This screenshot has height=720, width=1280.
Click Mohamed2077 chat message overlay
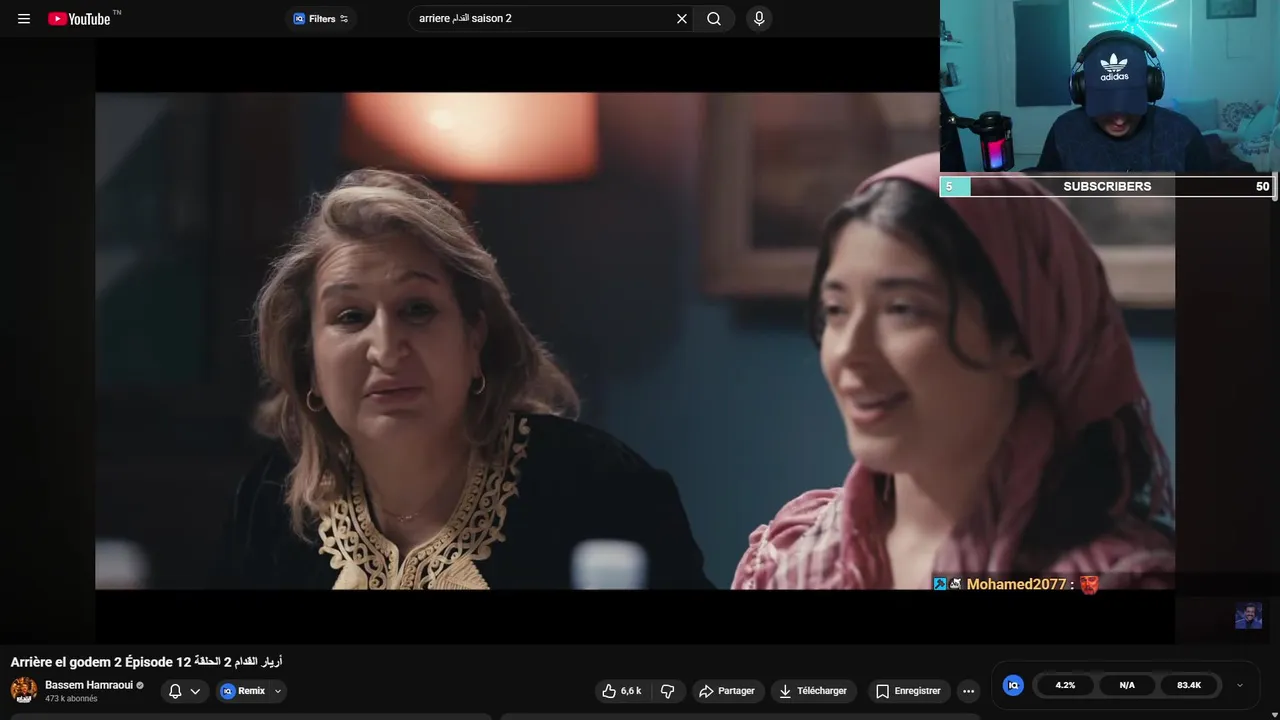click(1016, 584)
